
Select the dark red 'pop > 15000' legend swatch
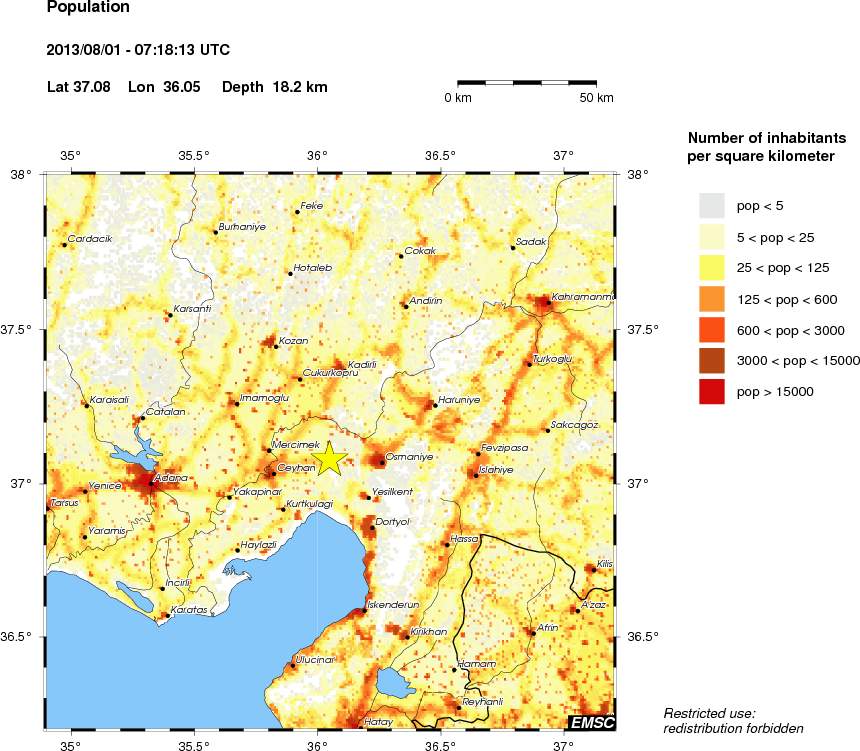(711, 392)
